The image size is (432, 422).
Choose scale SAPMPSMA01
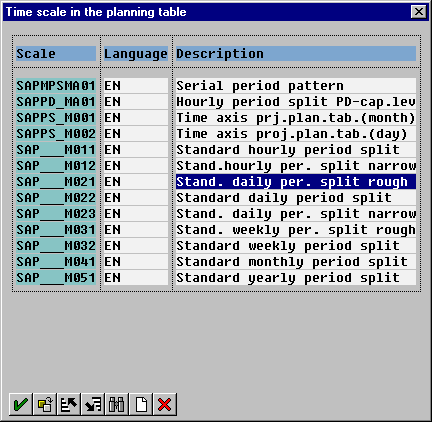[x=56, y=86]
